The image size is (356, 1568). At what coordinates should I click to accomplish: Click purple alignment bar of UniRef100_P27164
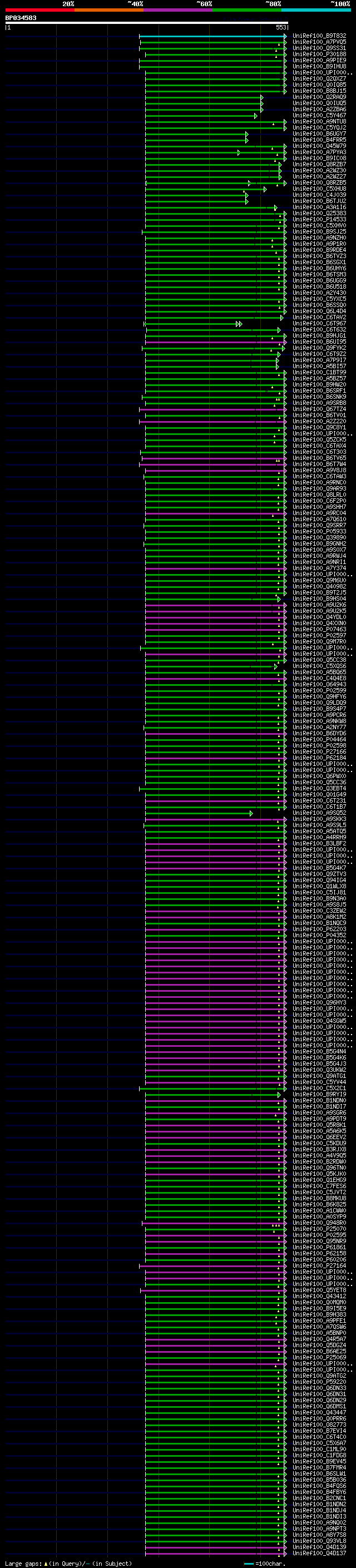point(212,1266)
